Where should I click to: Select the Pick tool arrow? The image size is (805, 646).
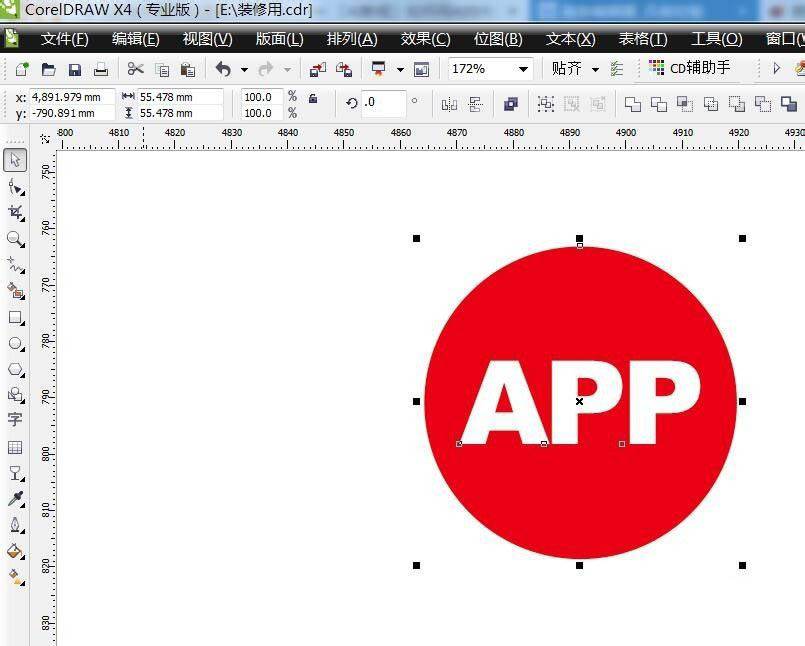pos(15,160)
